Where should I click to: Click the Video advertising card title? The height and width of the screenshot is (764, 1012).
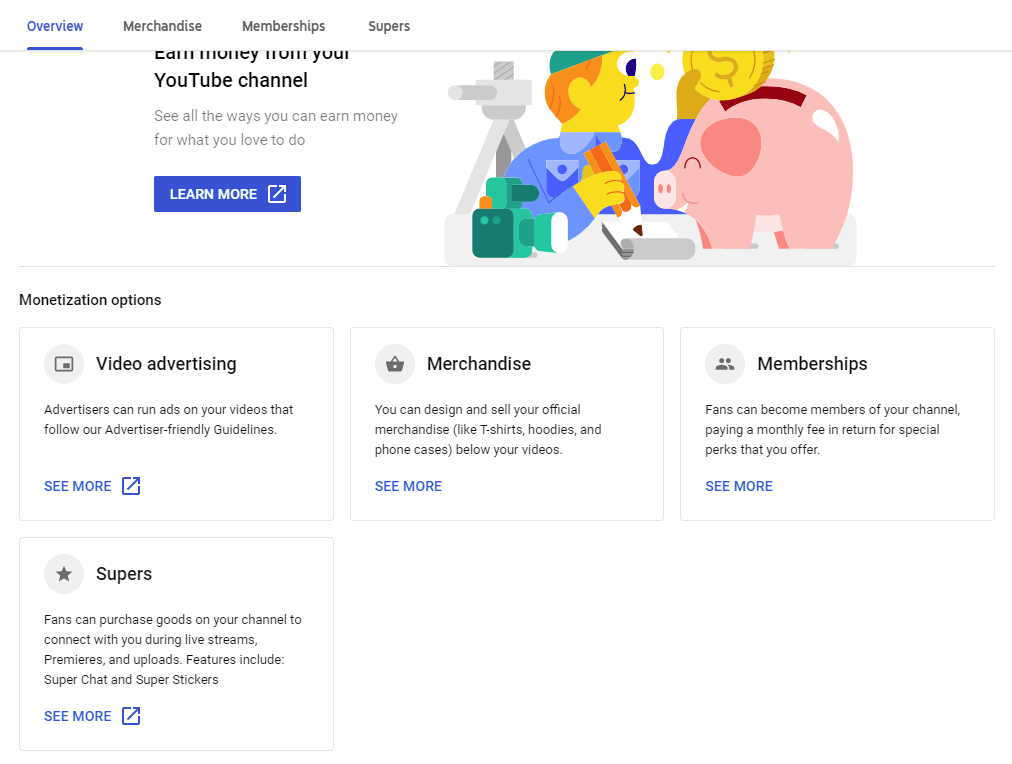click(x=167, y=364)
